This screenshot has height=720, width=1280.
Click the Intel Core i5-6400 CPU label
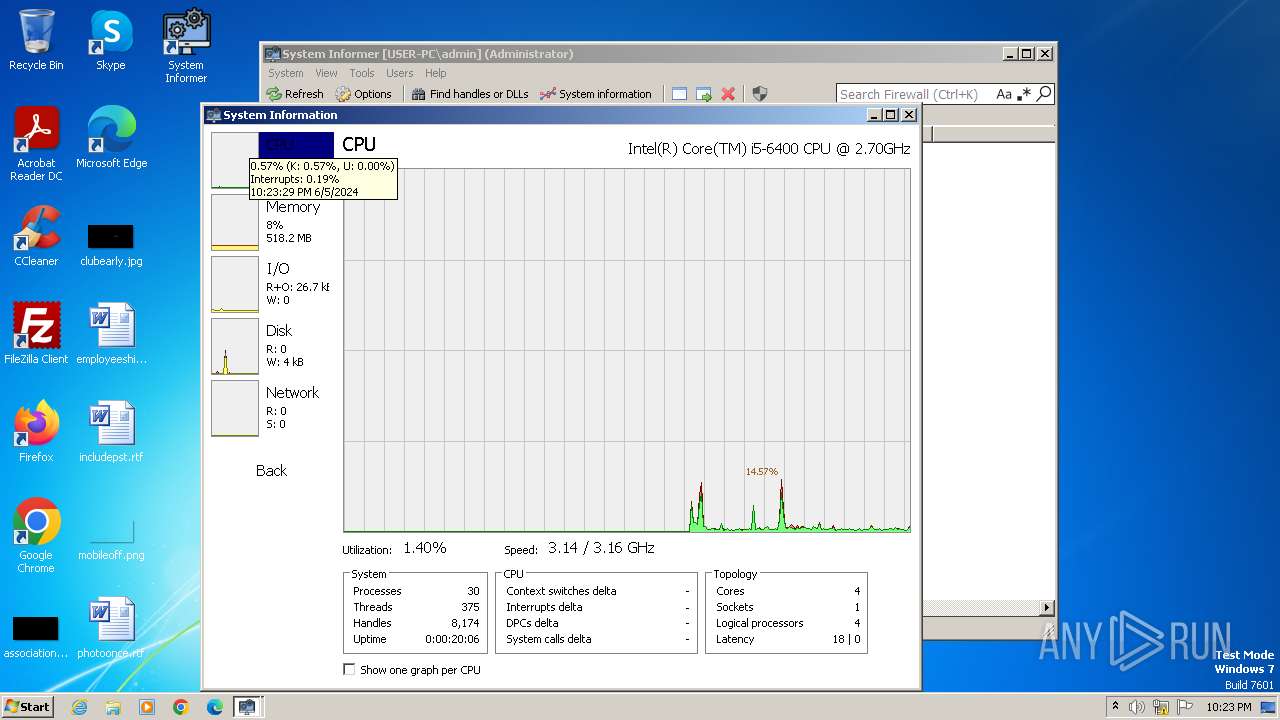769,148
